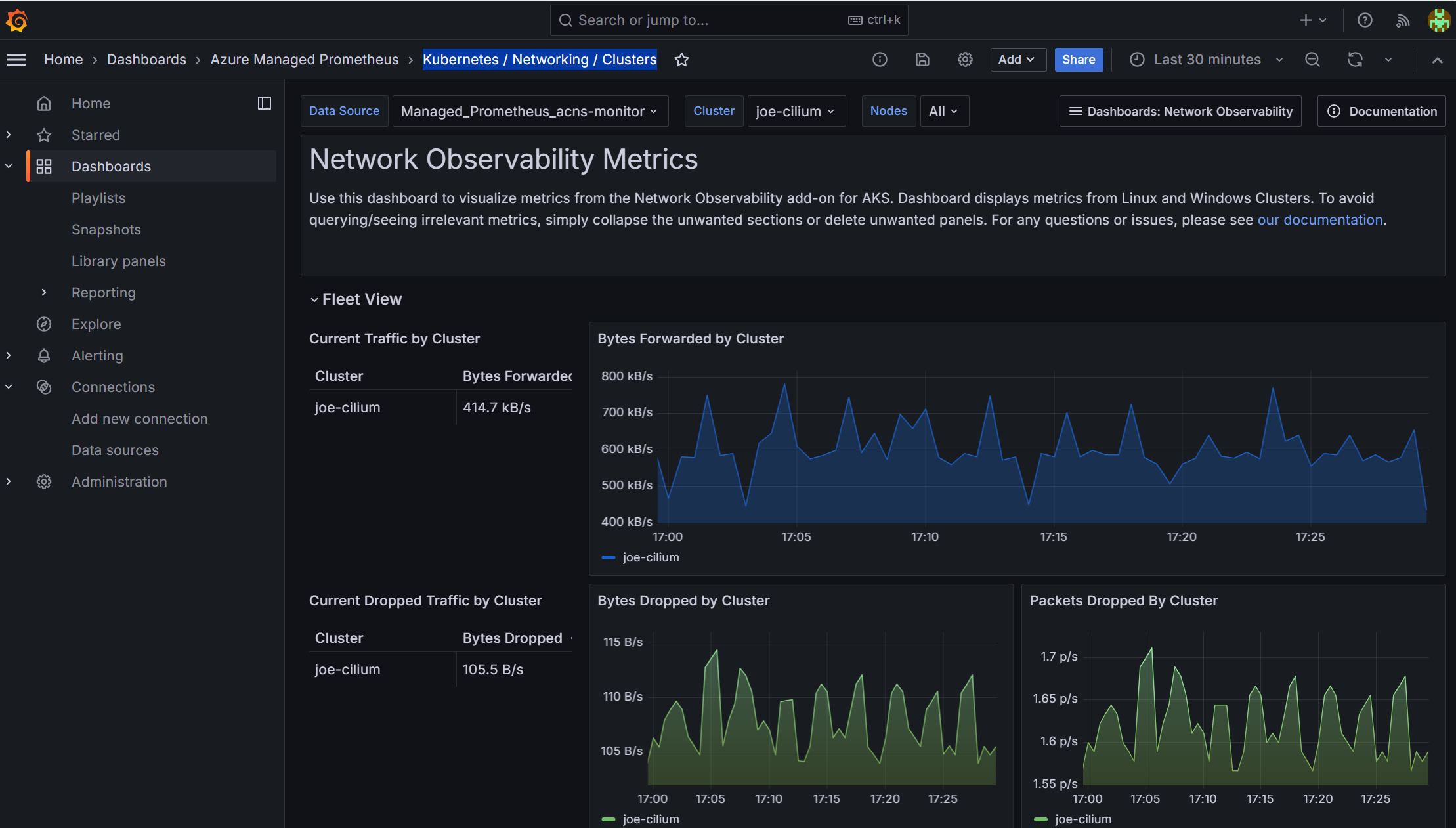Dock or undock the sidebar menu
The image size is (1456, 828).
click(265, 103)
